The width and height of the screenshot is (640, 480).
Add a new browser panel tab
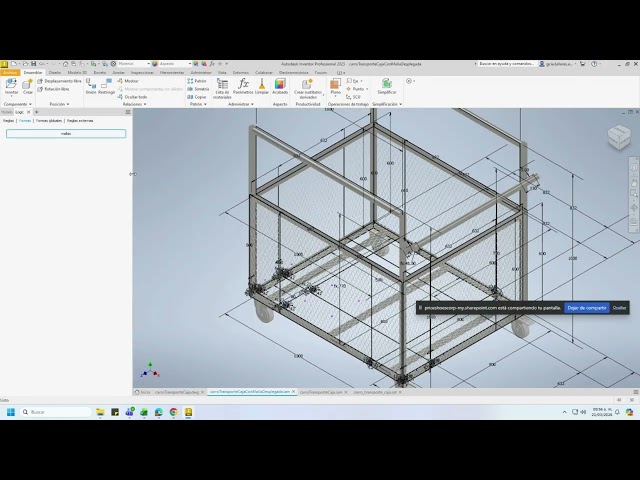coord(36,112)
